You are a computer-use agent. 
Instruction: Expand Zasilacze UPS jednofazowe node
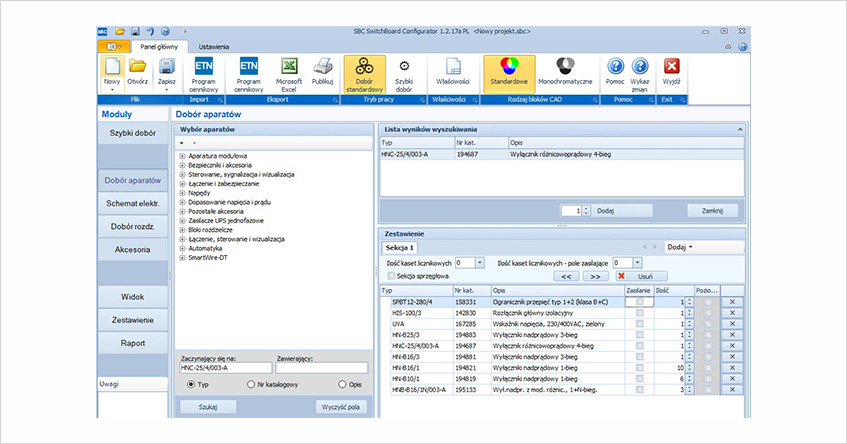pos(183,221)
